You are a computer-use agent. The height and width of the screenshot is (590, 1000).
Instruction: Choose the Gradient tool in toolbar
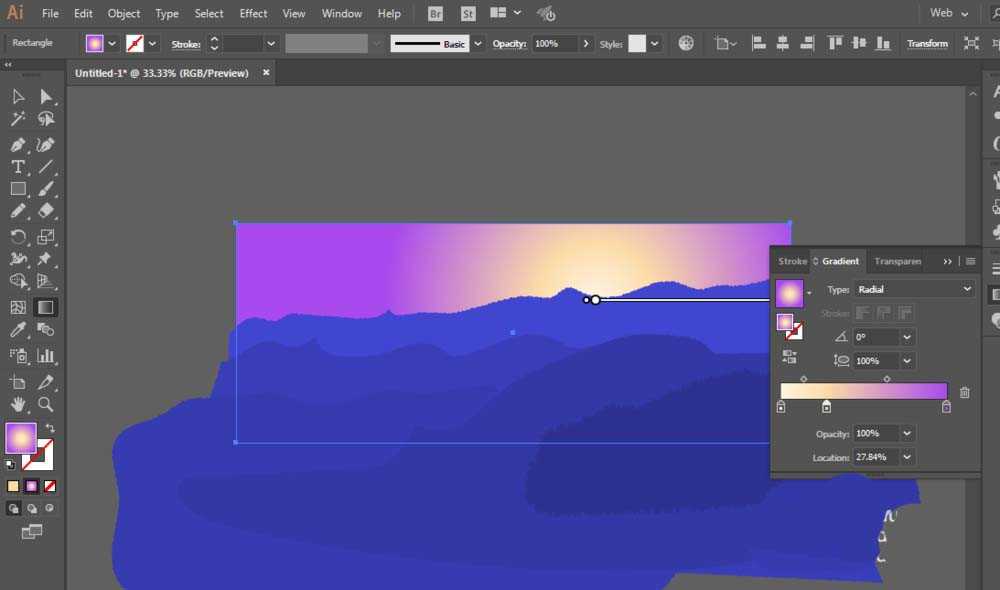click(45, 307)
